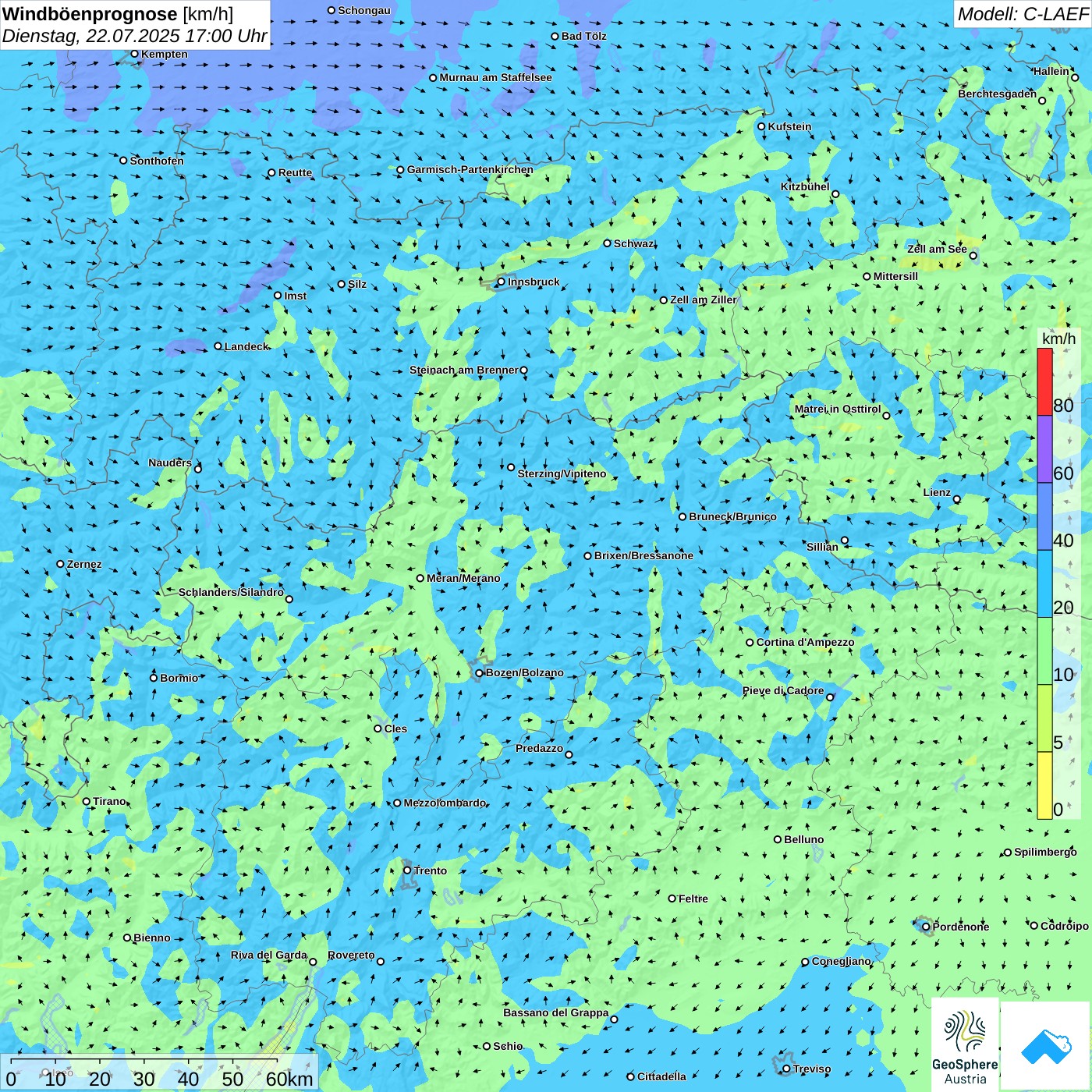
Task: Click the Nauders location dot
Action: point(197,469)
